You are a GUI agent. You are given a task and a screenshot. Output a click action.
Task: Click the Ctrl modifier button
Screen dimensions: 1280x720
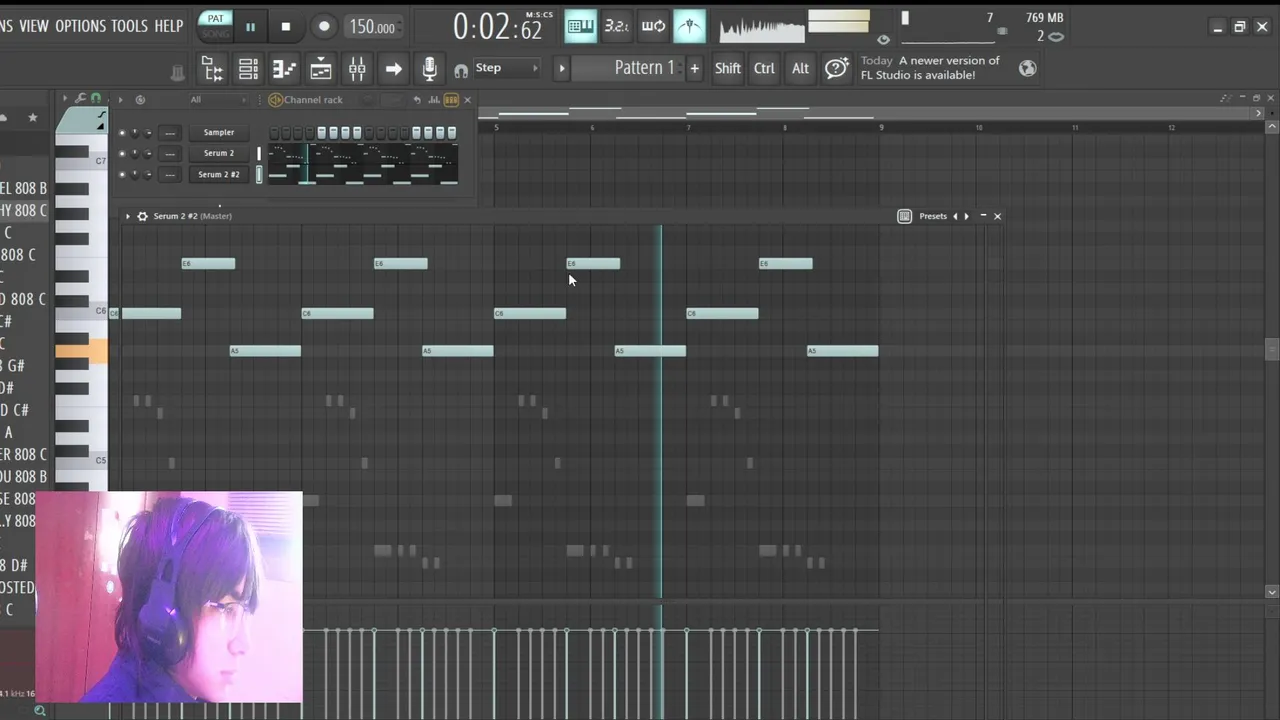point(764,68)
